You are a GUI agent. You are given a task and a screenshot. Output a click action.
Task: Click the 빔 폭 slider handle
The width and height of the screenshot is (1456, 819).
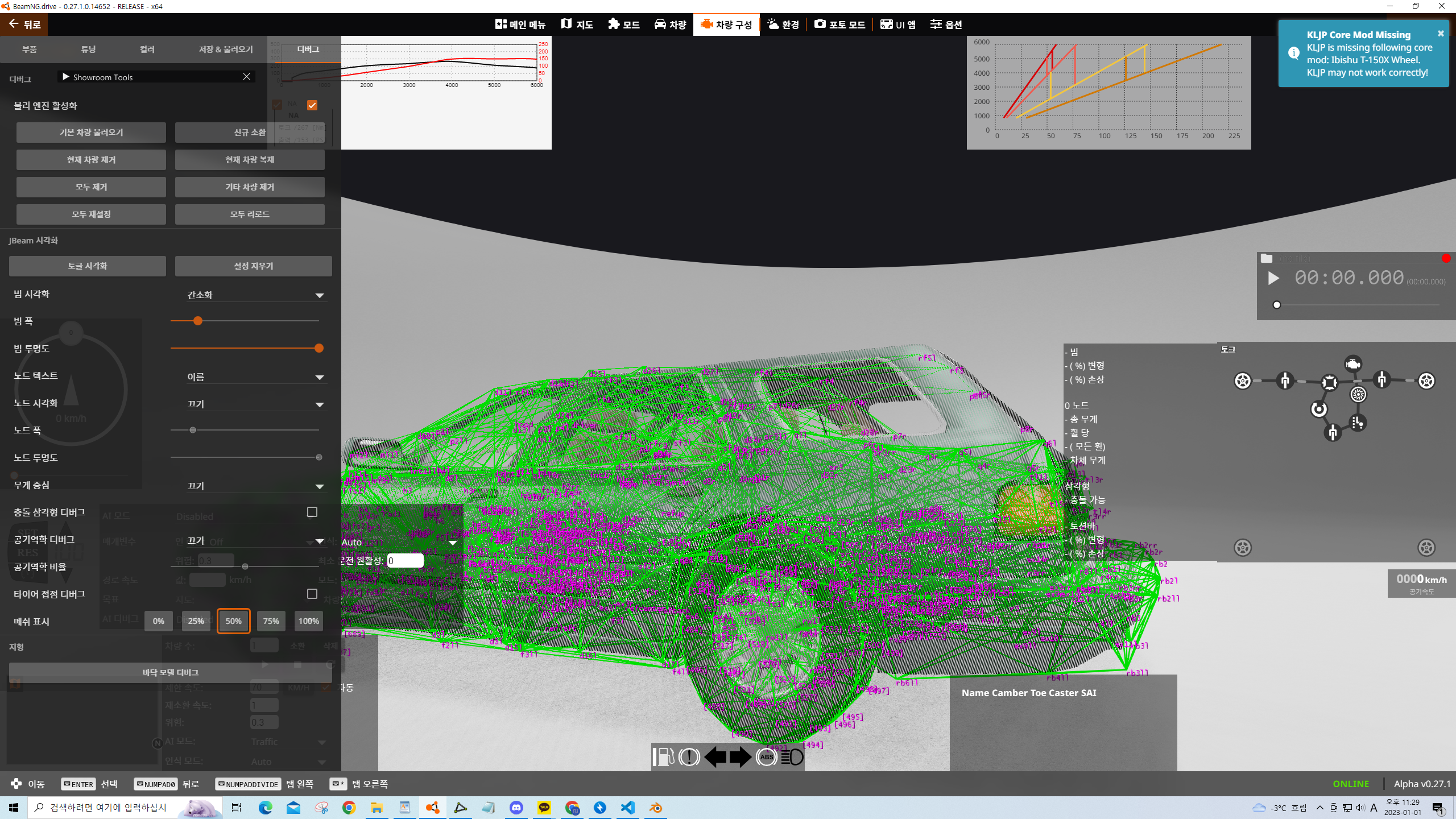(198, 321)
